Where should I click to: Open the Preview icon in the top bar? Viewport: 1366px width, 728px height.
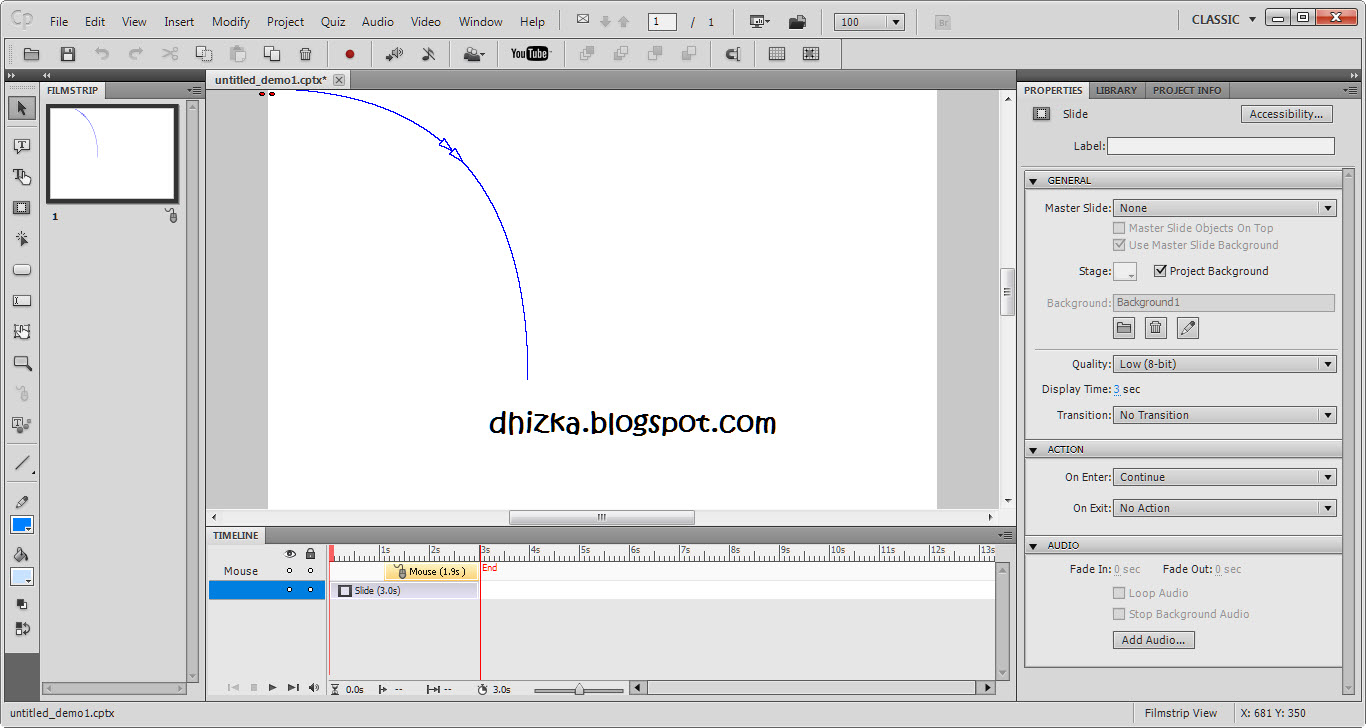(759, 21)
